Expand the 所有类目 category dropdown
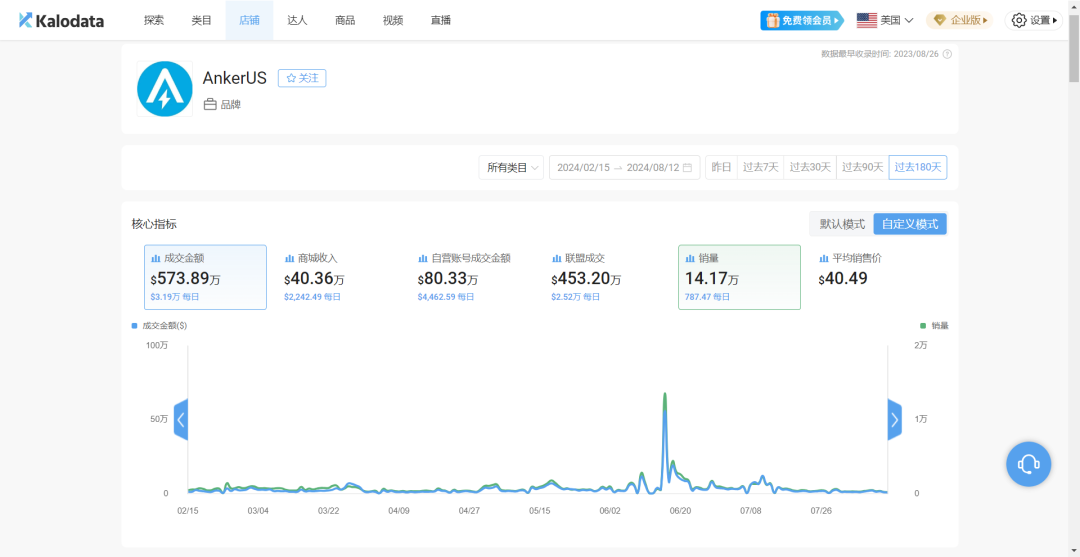The image size is (1080, 557). [512, 168]
